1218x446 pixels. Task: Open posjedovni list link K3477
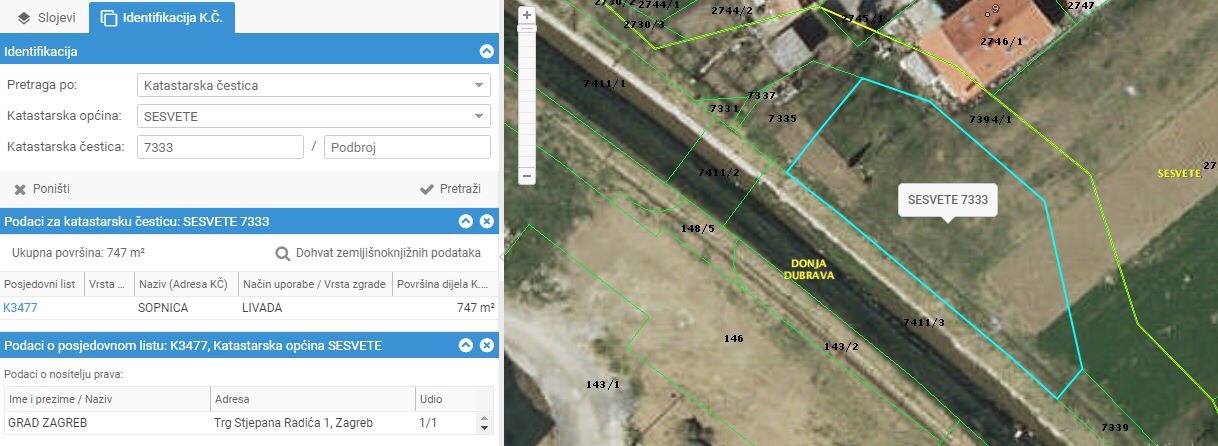(x=20, y=308)
